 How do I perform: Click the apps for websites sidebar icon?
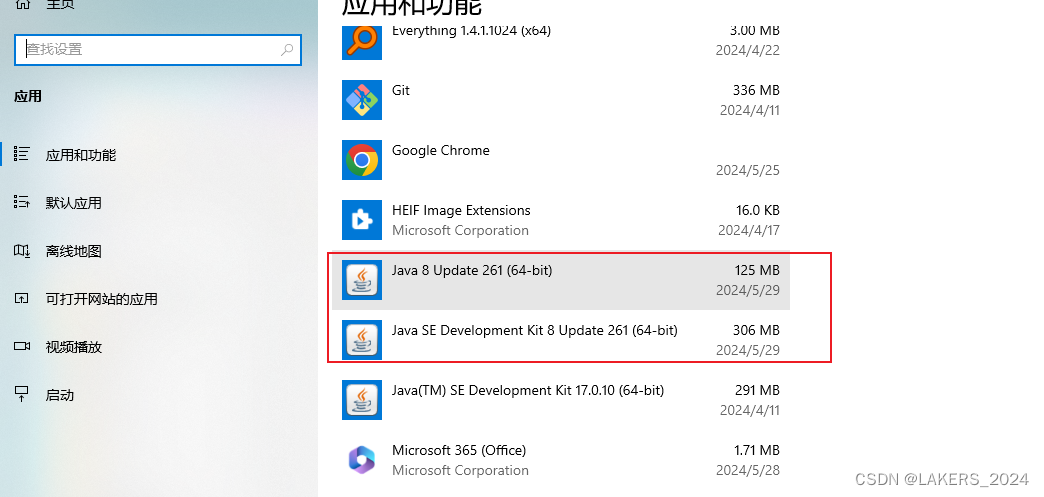21,298
